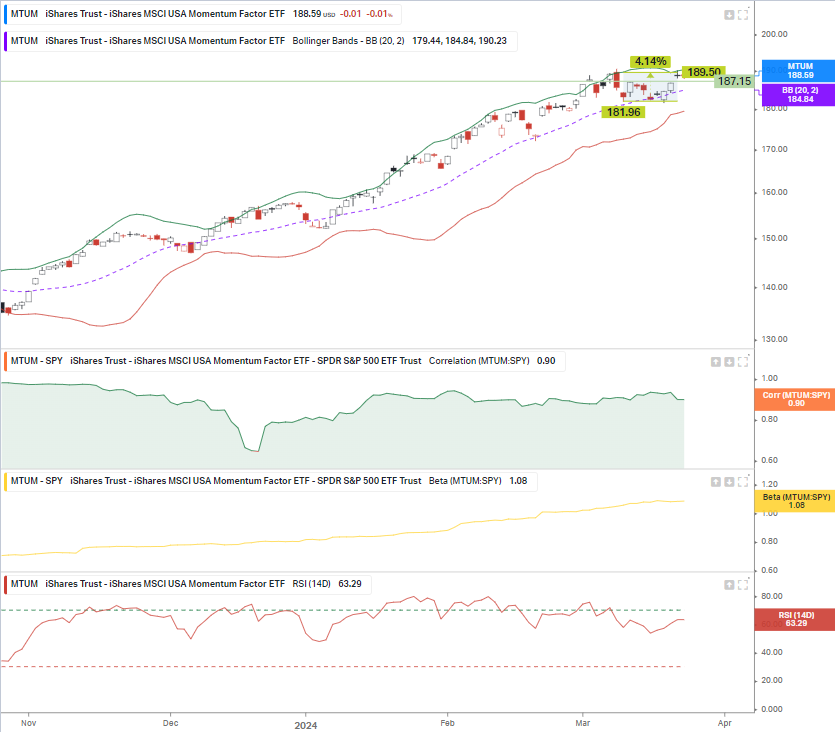The width and height of the screenshot is (835, 732).
Task: Select the MTUM price series legend
Action: tap(202, 14)
